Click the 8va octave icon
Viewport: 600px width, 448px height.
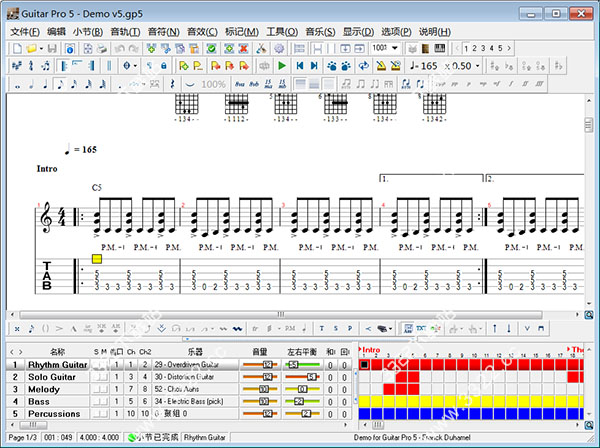pyautogui.click(x=240, y=84)
